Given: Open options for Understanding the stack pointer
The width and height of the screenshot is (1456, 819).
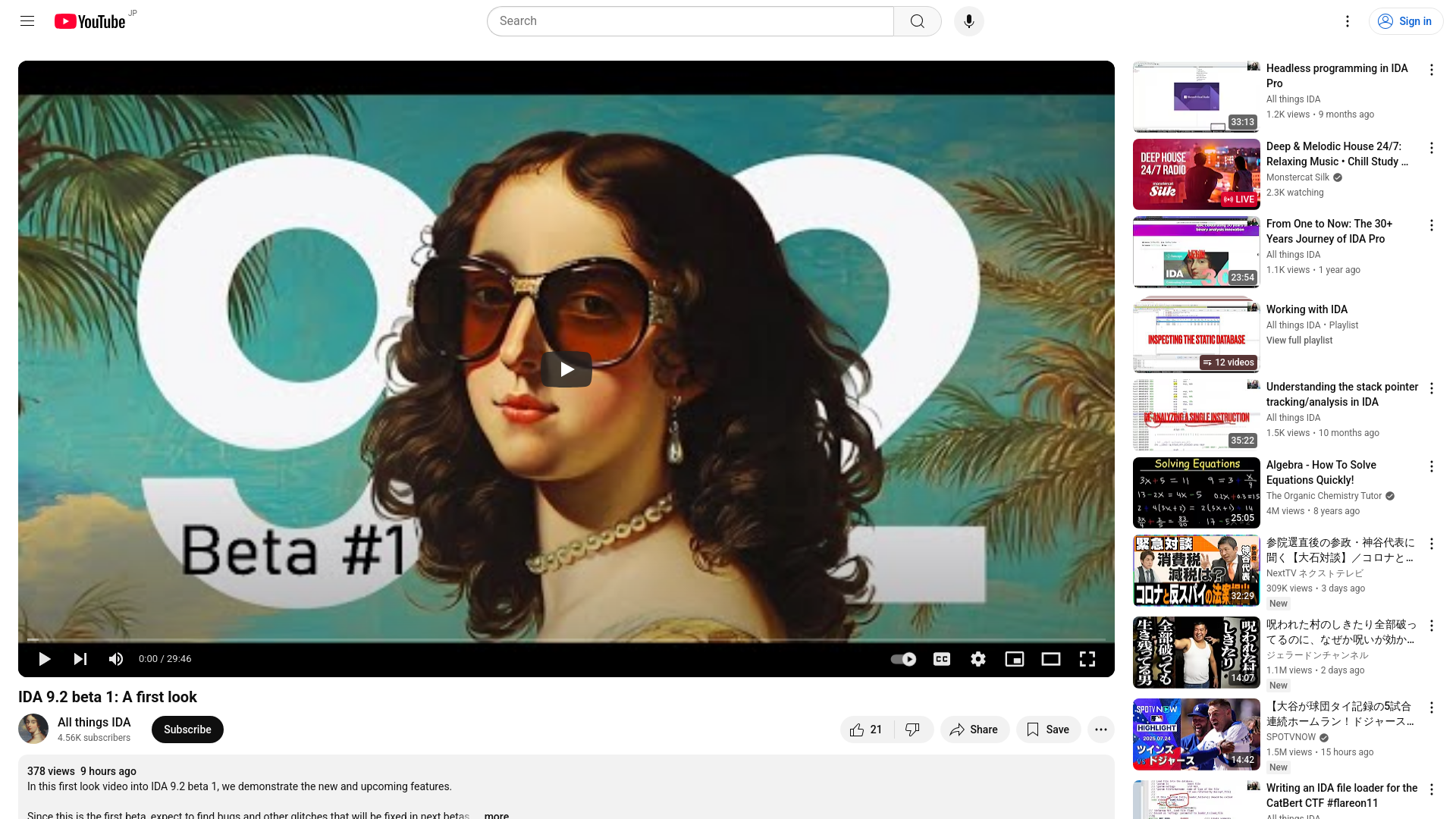Looking at the screenshot, I should click(1432, 388).
